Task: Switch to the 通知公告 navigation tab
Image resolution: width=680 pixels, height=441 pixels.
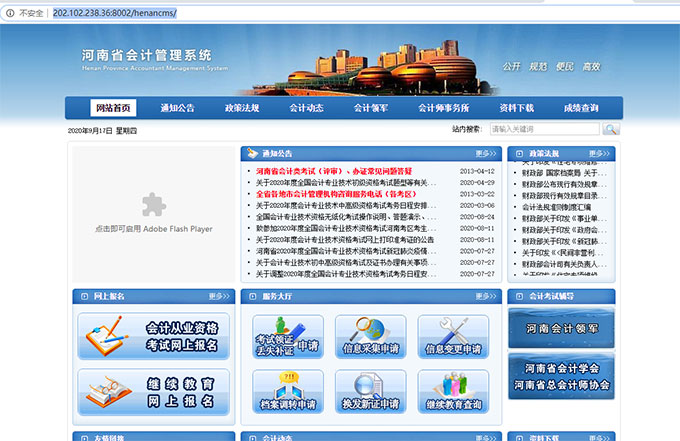Action: 176,108
